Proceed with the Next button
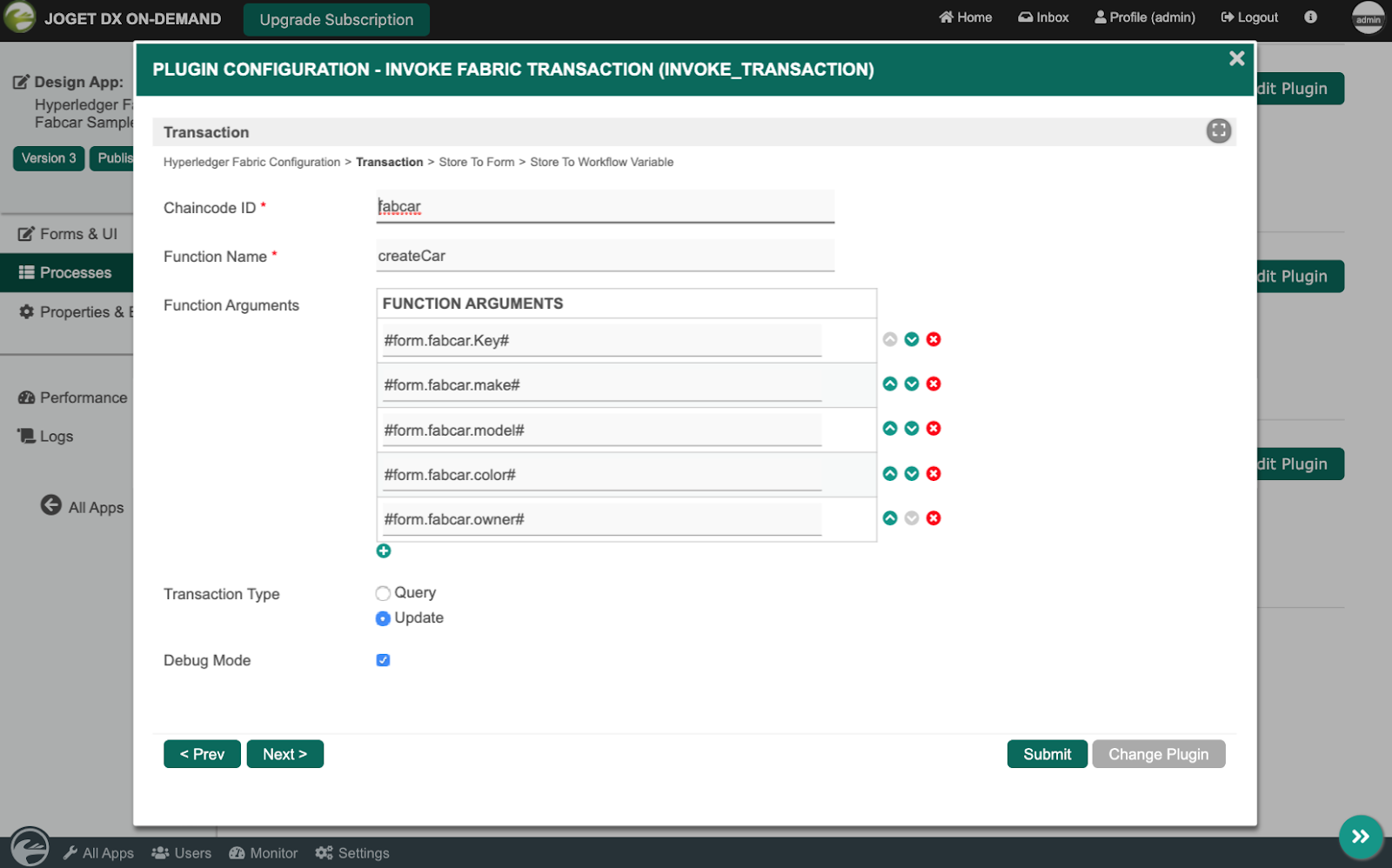The image size is (1392, 868). 285,754
